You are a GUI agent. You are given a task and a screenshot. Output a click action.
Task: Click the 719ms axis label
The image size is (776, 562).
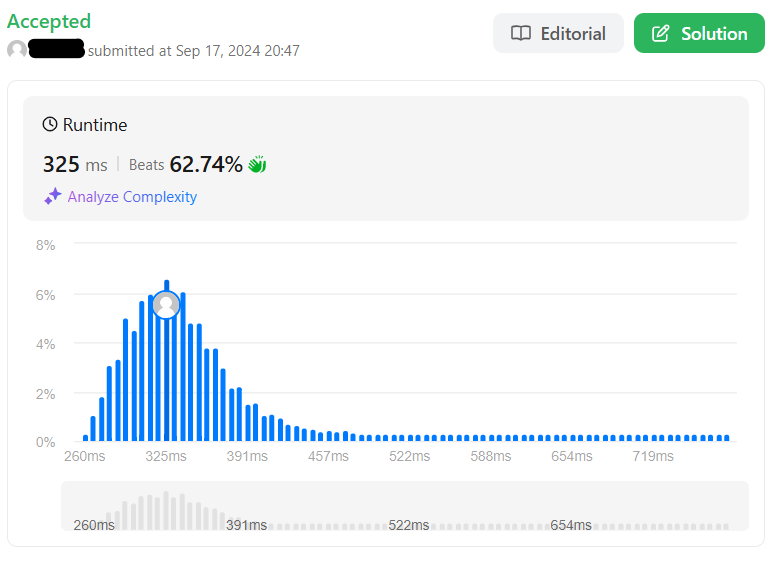653,456
